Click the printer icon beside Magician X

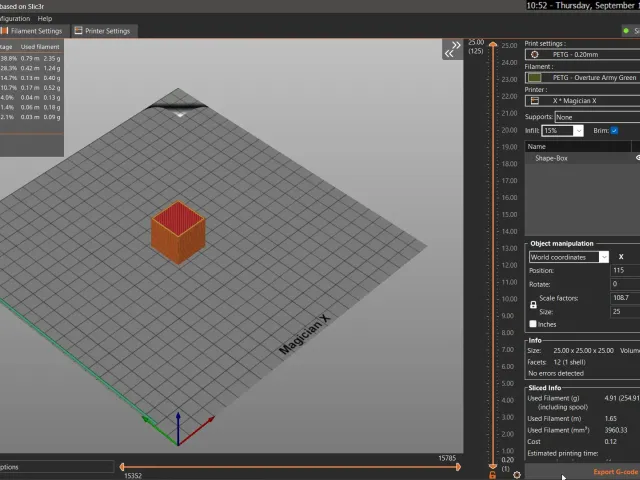point(535,101)
